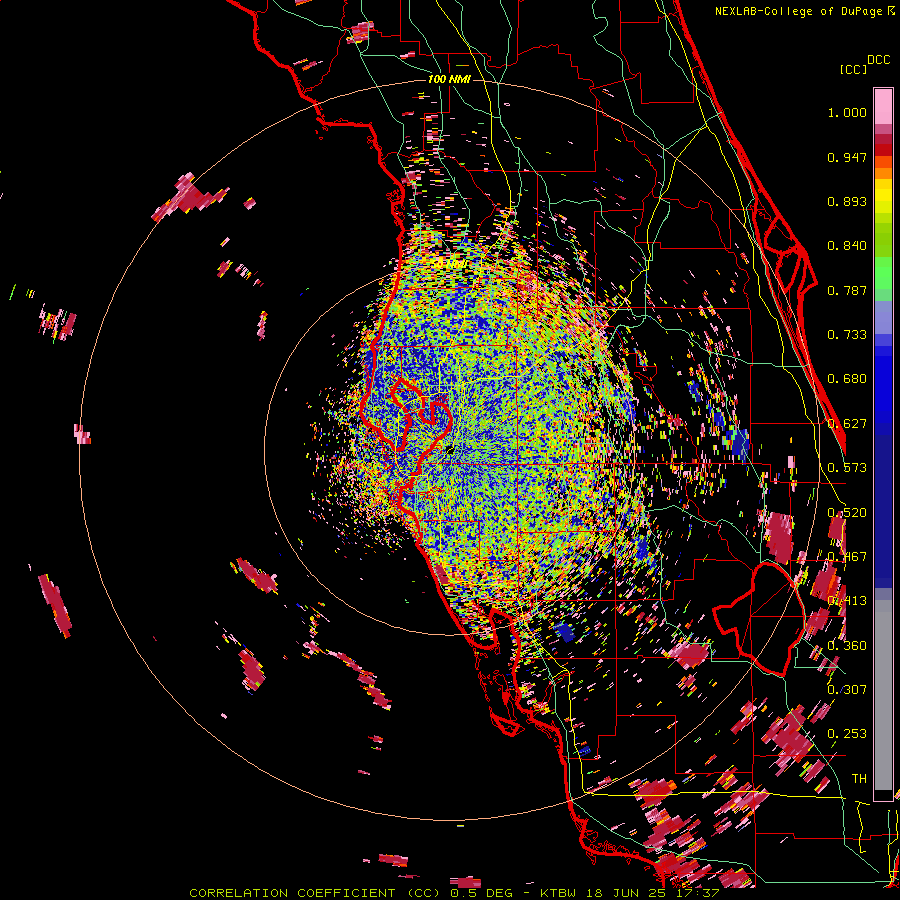Select the 18 JUN 25 date text
The height and width of the screenshot is (900, 900).
click(x=626, y=893)
